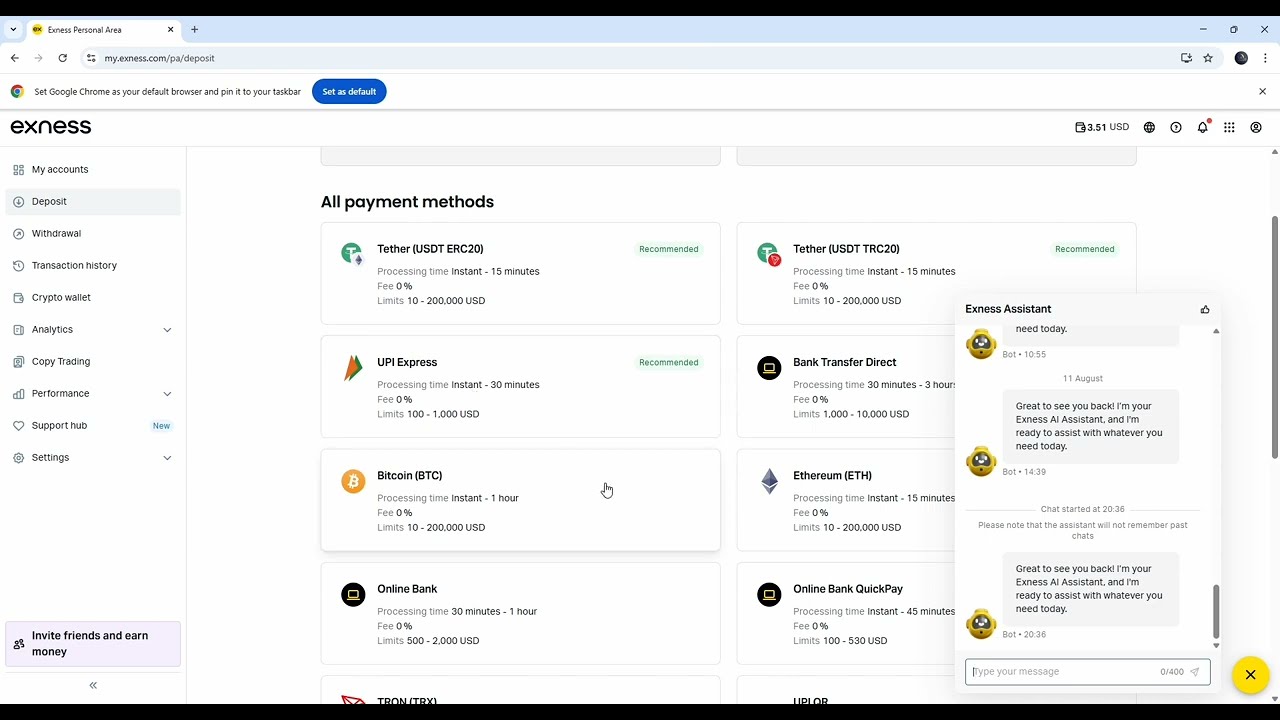The image size is (1280, 720).
Task: Bookmark this page with the star icon
Action: [1208, 58]
